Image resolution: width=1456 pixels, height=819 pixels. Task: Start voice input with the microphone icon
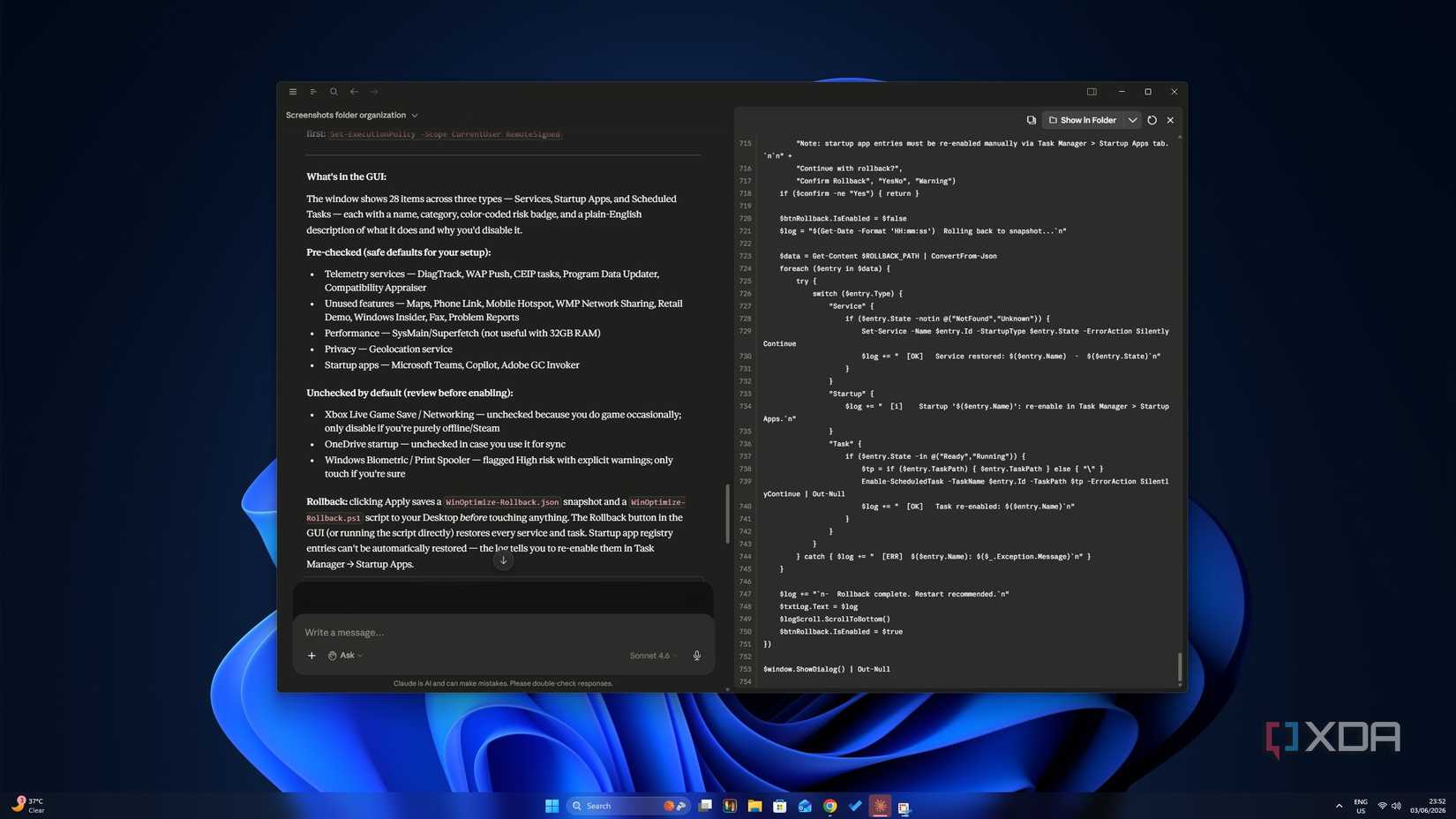coord(697,656)
